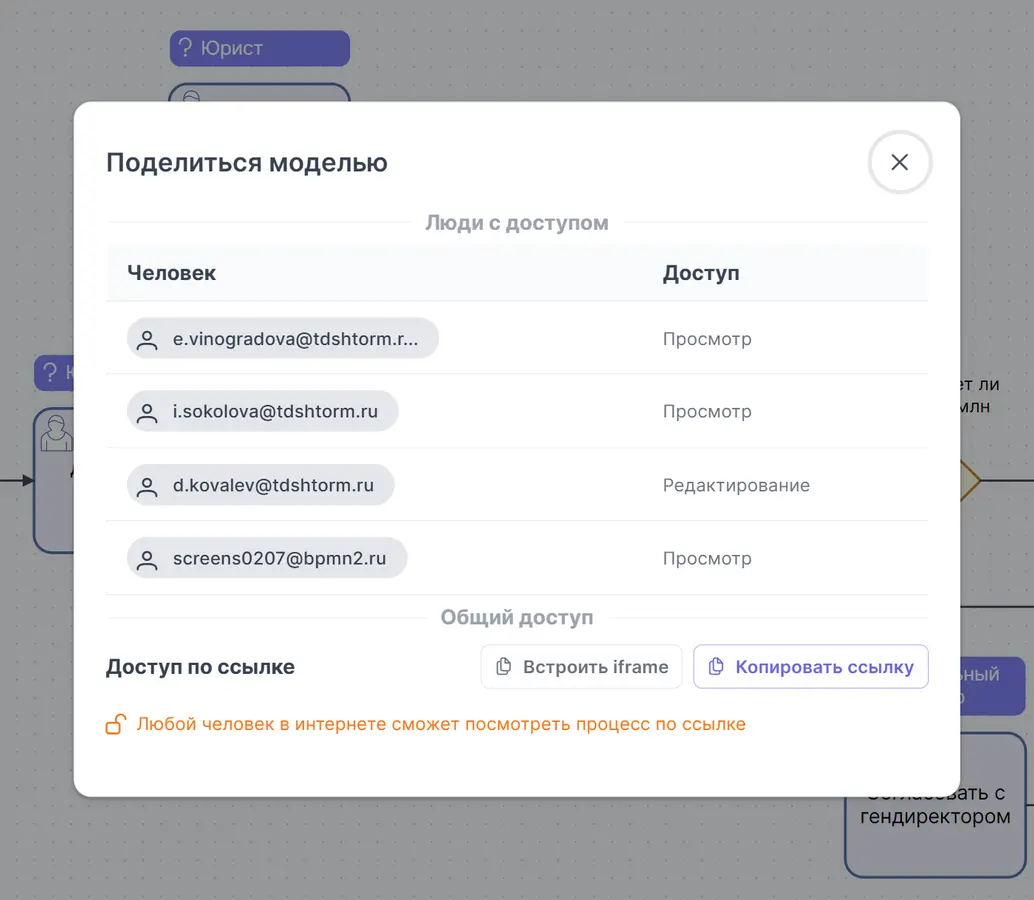This screenshot has width=1034, height=900.
Task: Click the person icon beside d.kovalev
Action: (147, 487)
